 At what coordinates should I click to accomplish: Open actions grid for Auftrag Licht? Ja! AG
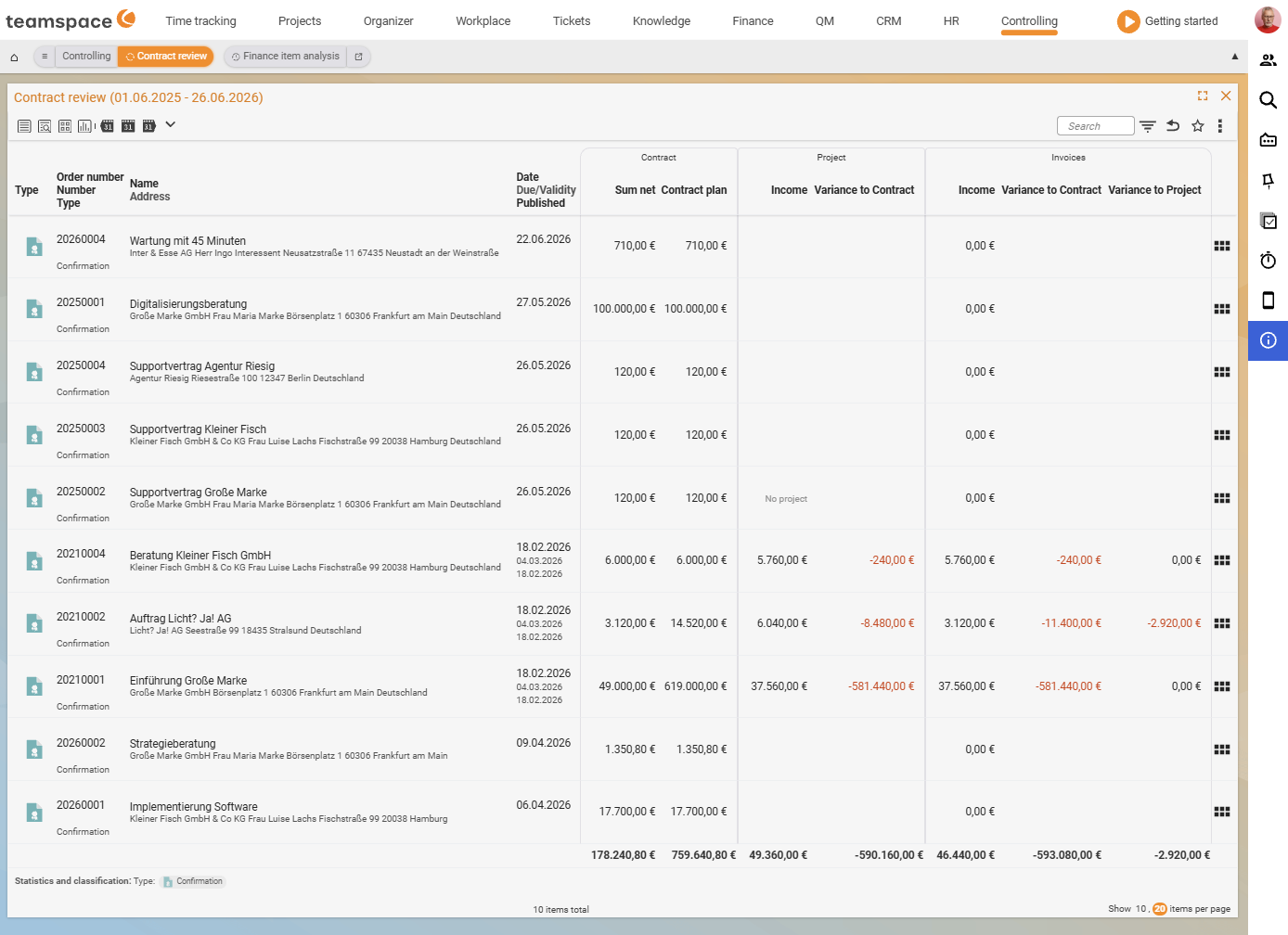pyautogui.click(x=1222, y=623)
